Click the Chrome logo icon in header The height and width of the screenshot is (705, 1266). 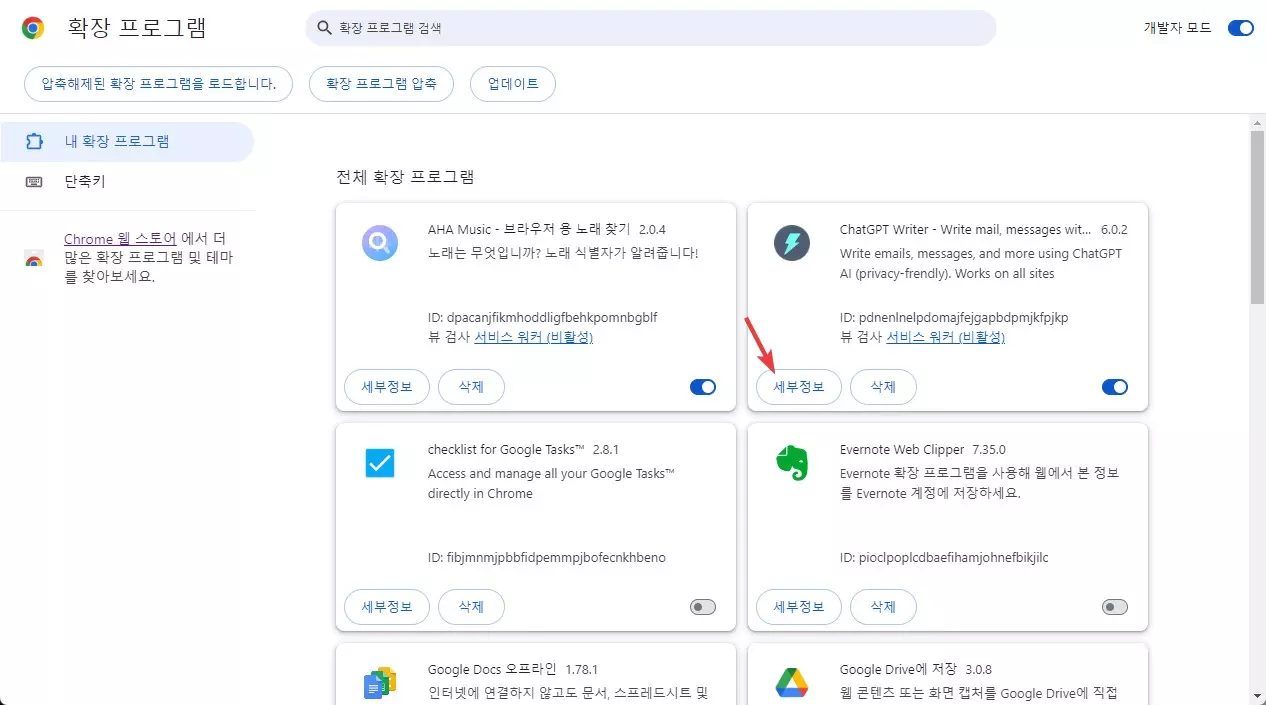(x=32, y=28)
